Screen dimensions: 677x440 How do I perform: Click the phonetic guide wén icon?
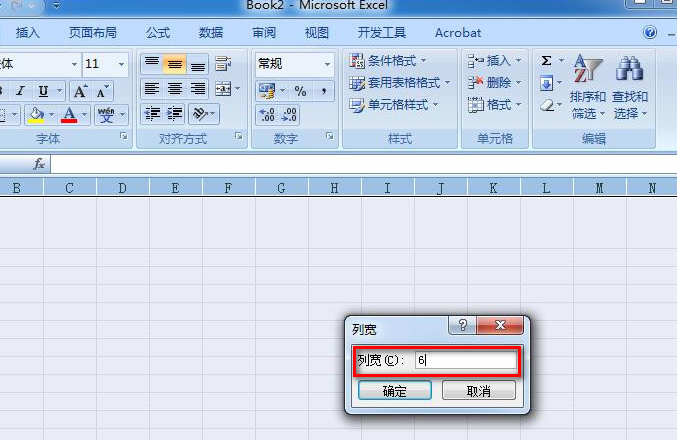(x=106, y=115)
